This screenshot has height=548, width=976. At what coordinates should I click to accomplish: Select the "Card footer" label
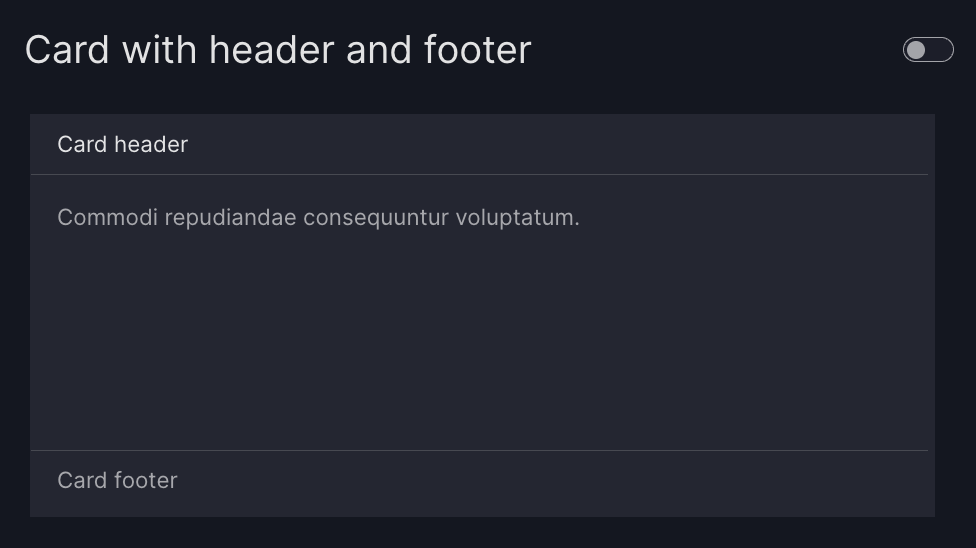pyautogui.click(x=117, y=481)
